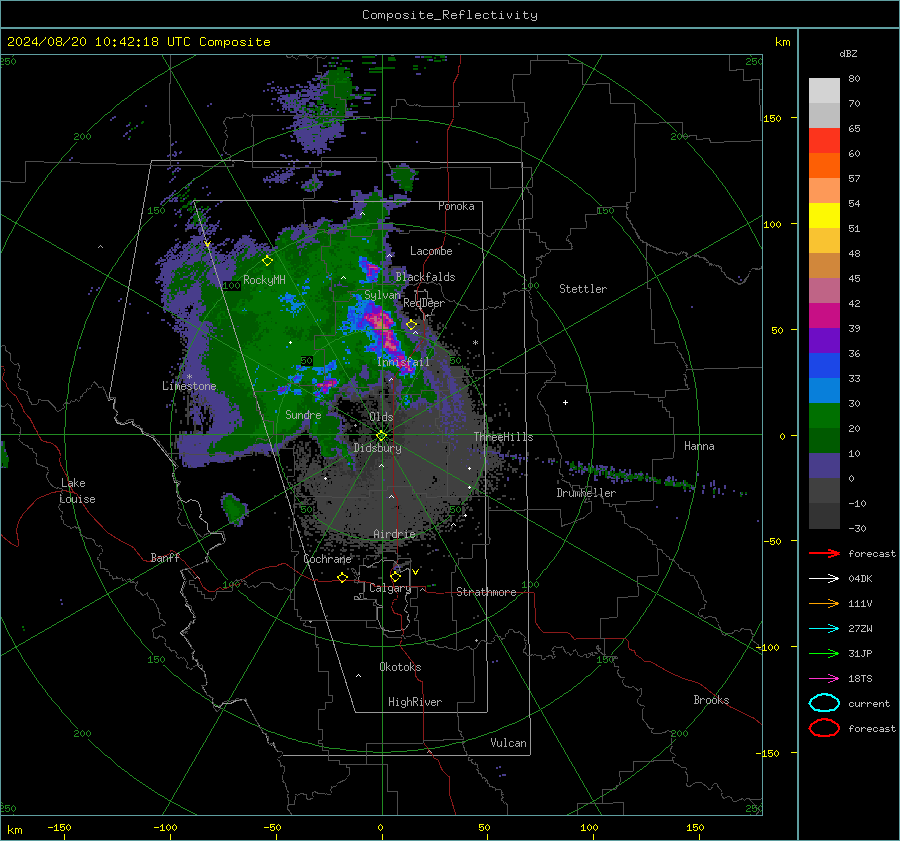Click the ThreeHills city label

coord(503,437)
